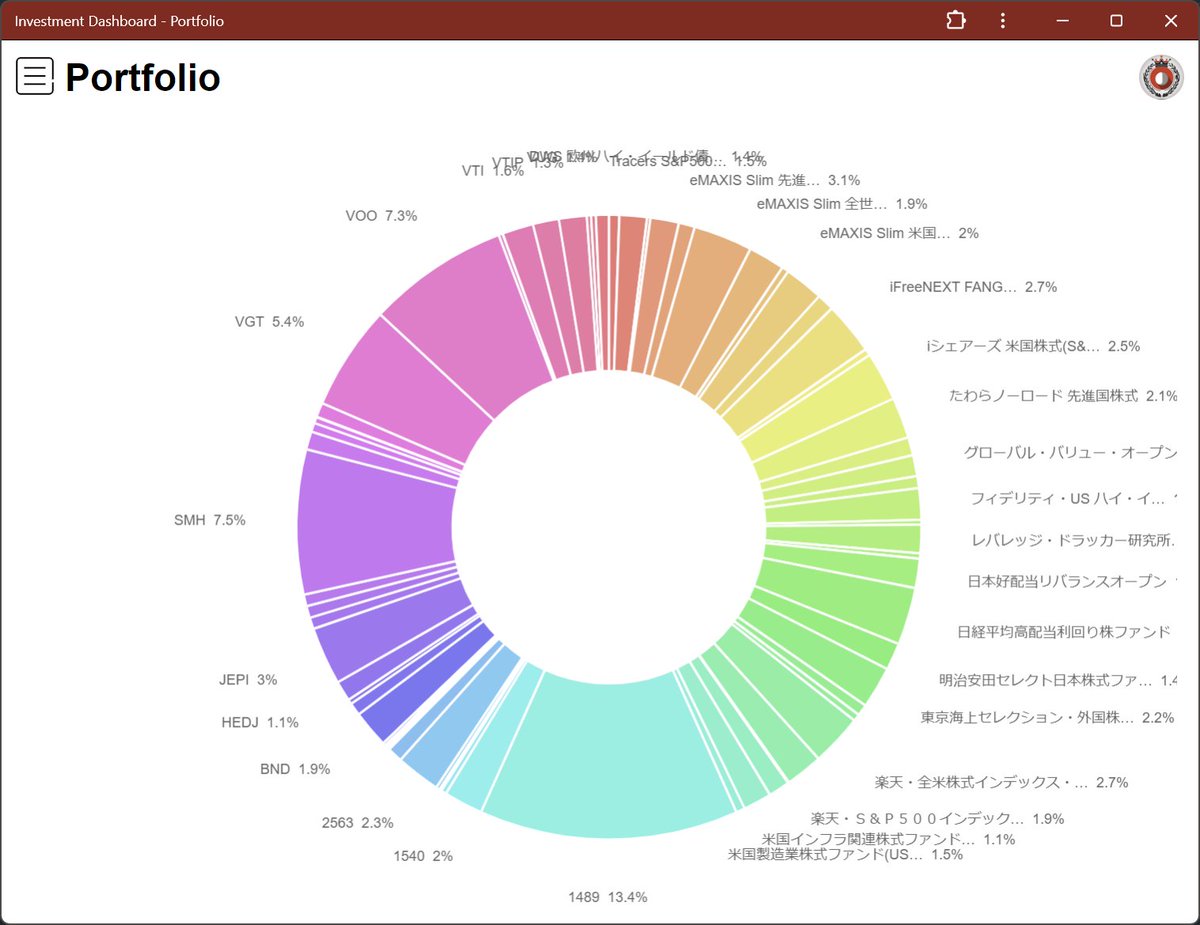
Task: Click the JEPI 3% label
Action: (248, 680)
